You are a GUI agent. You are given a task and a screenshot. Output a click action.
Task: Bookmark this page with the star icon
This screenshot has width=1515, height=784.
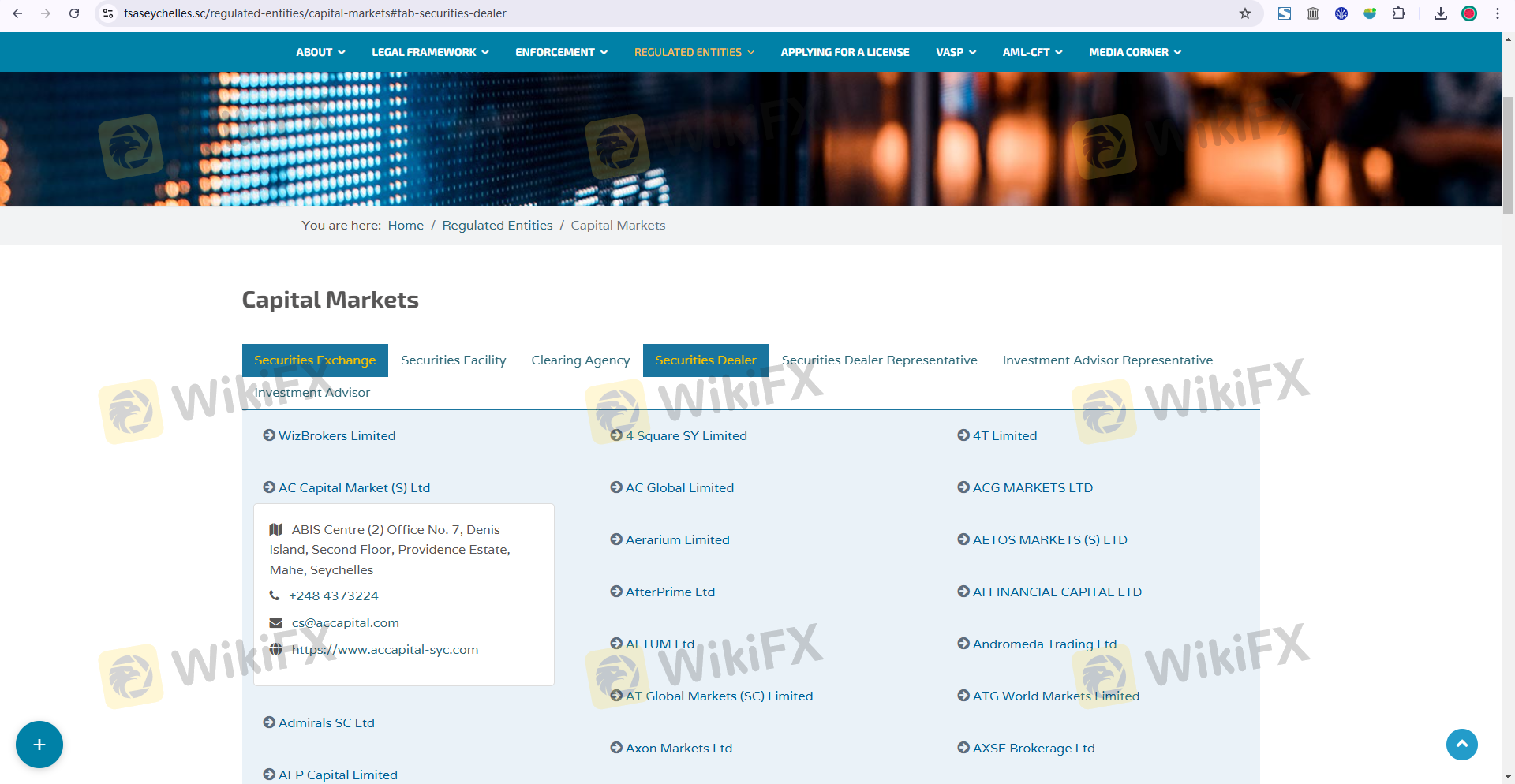point(1245,13)
